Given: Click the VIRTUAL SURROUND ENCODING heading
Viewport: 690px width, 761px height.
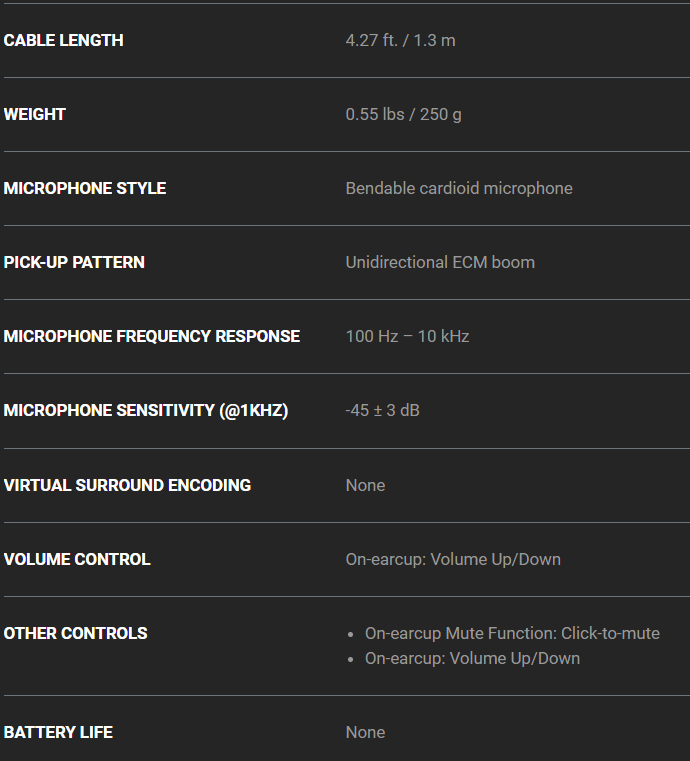Looking at the screenshot, I should tap(127, 486).
